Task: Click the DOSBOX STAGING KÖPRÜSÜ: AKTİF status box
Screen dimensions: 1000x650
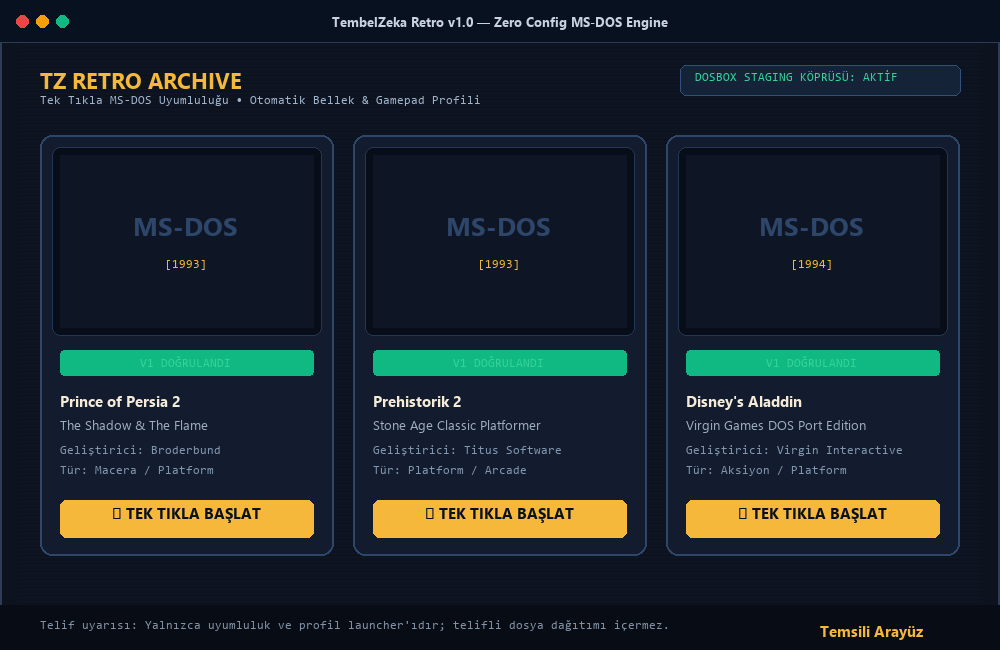Action: (820, 80)
